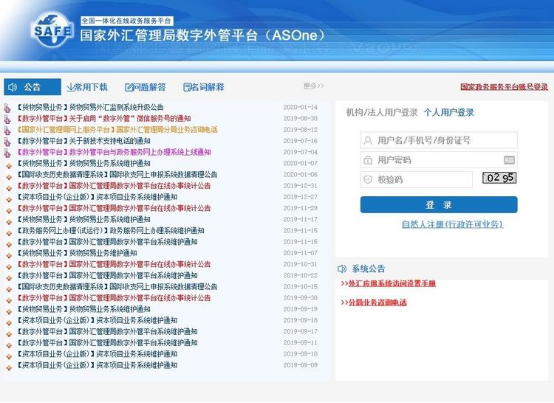The height and width of the screenshot is (403, 554).
Task: Click diamond bullet of 2019-09-17 notice
Action: 9,334
